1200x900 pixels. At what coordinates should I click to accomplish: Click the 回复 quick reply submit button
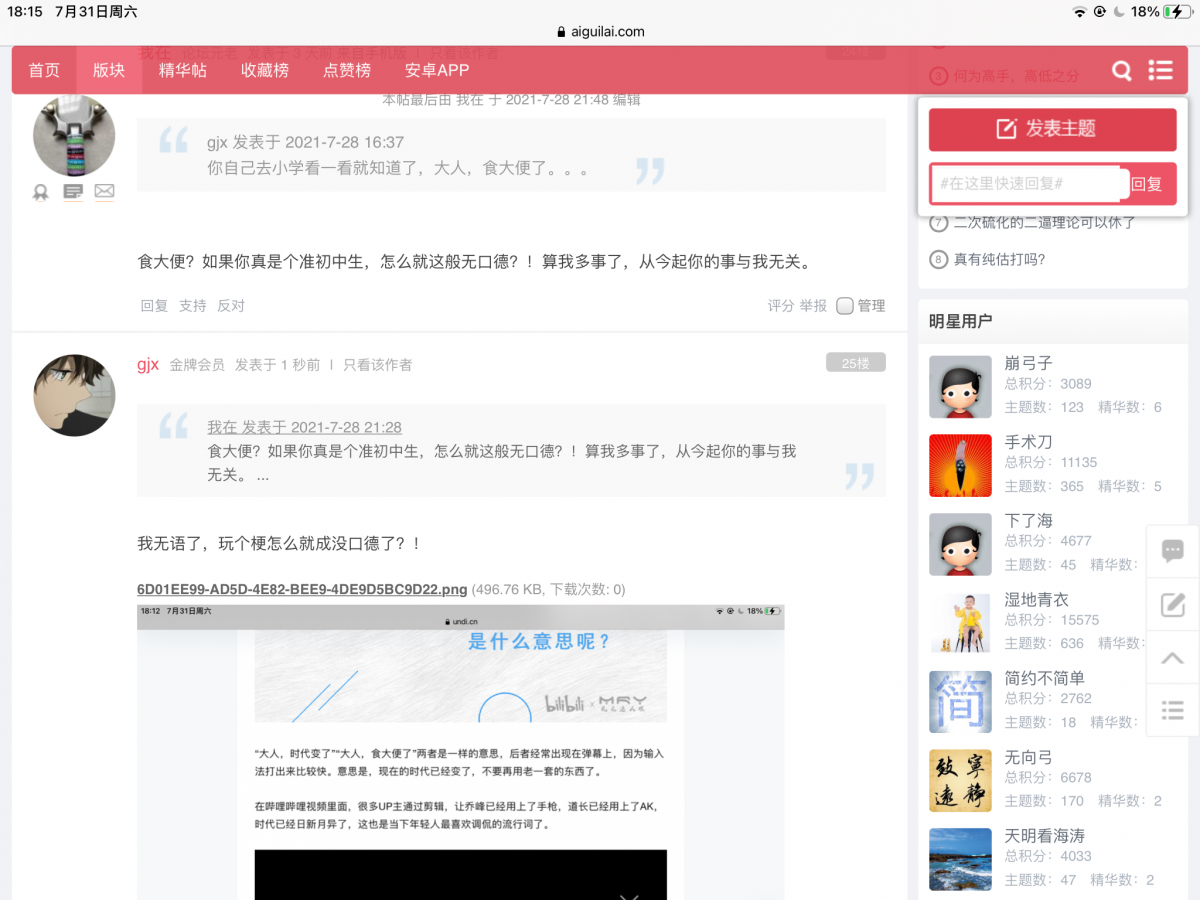1147,184
